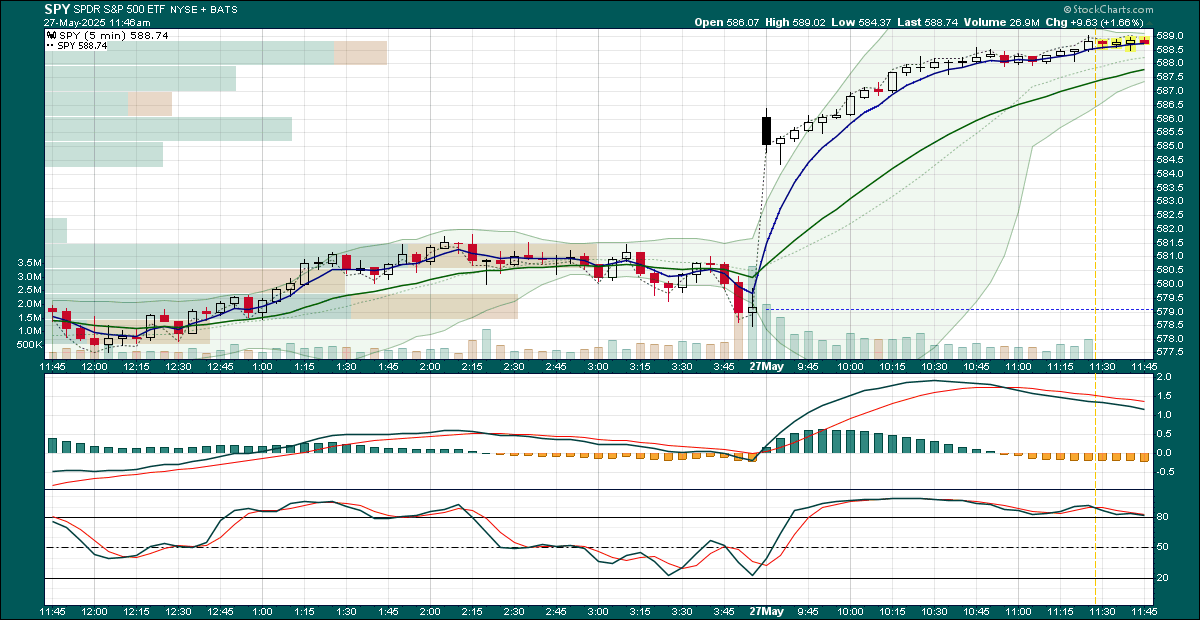
Task: Click the 578.0 price axis label
Action: pyautogui.click(x=1169, y=339)
